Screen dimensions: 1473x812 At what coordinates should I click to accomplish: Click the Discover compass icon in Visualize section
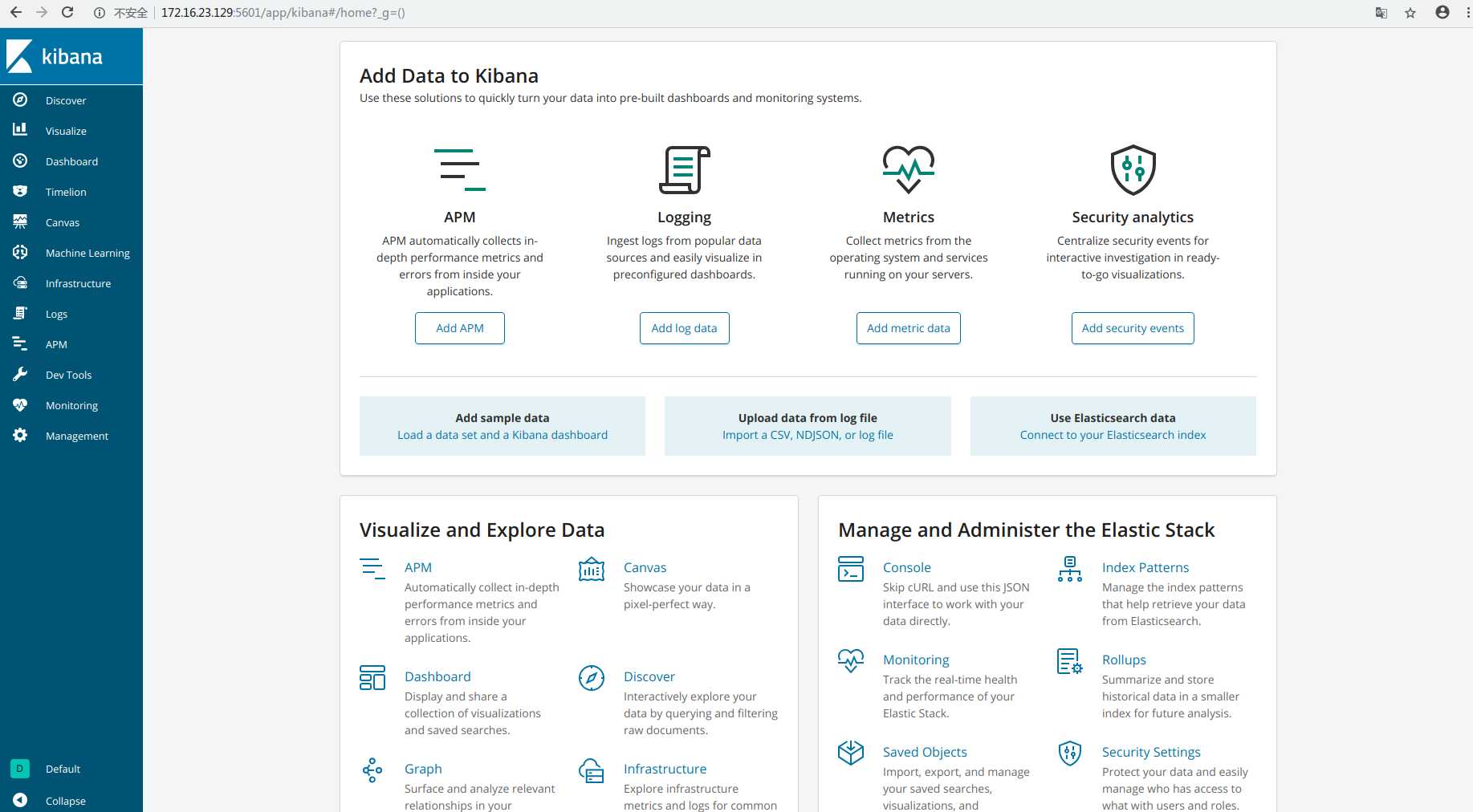tap(592, 678)
